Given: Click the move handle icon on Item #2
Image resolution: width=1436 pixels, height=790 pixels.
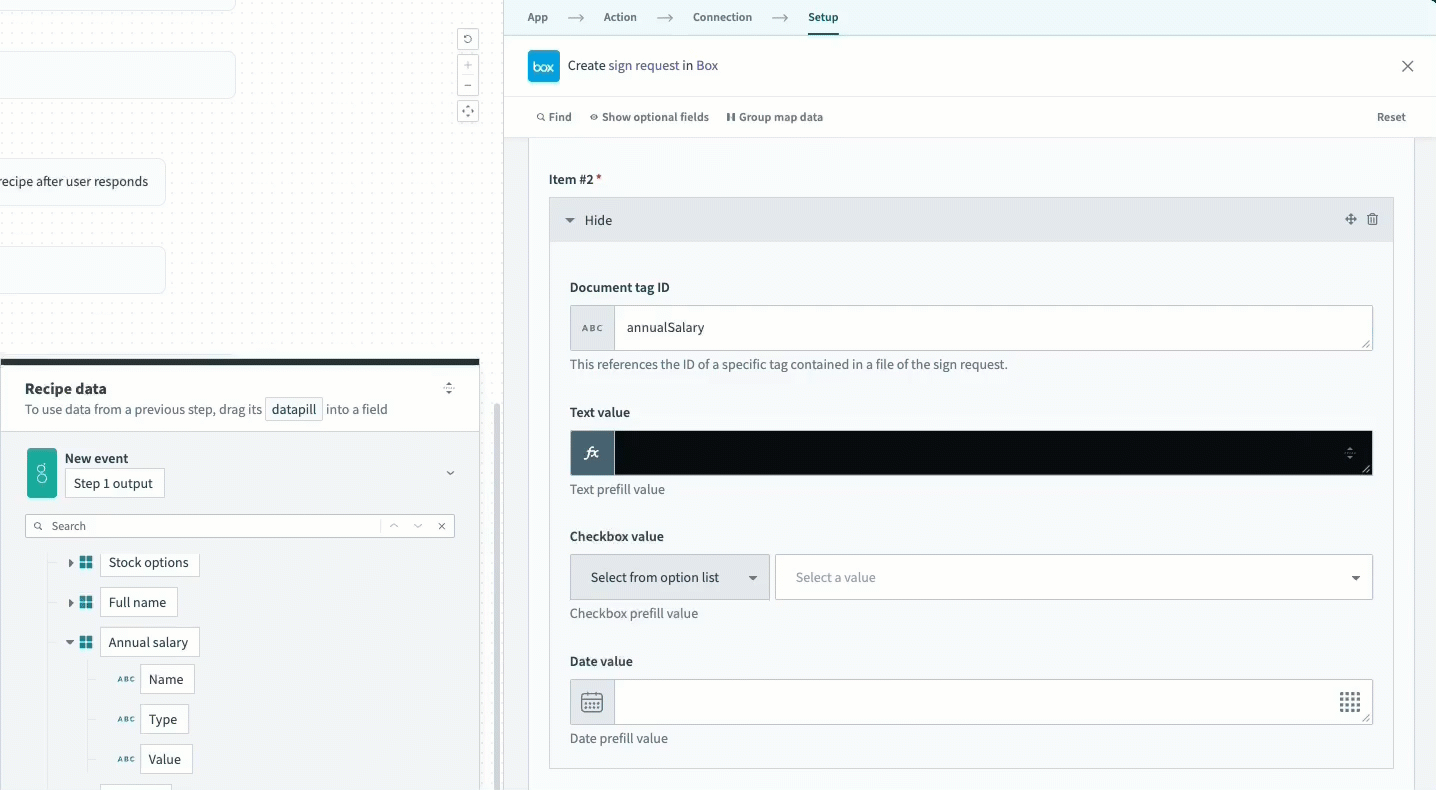Looking at the screenshot, I should pos(1350,219).
